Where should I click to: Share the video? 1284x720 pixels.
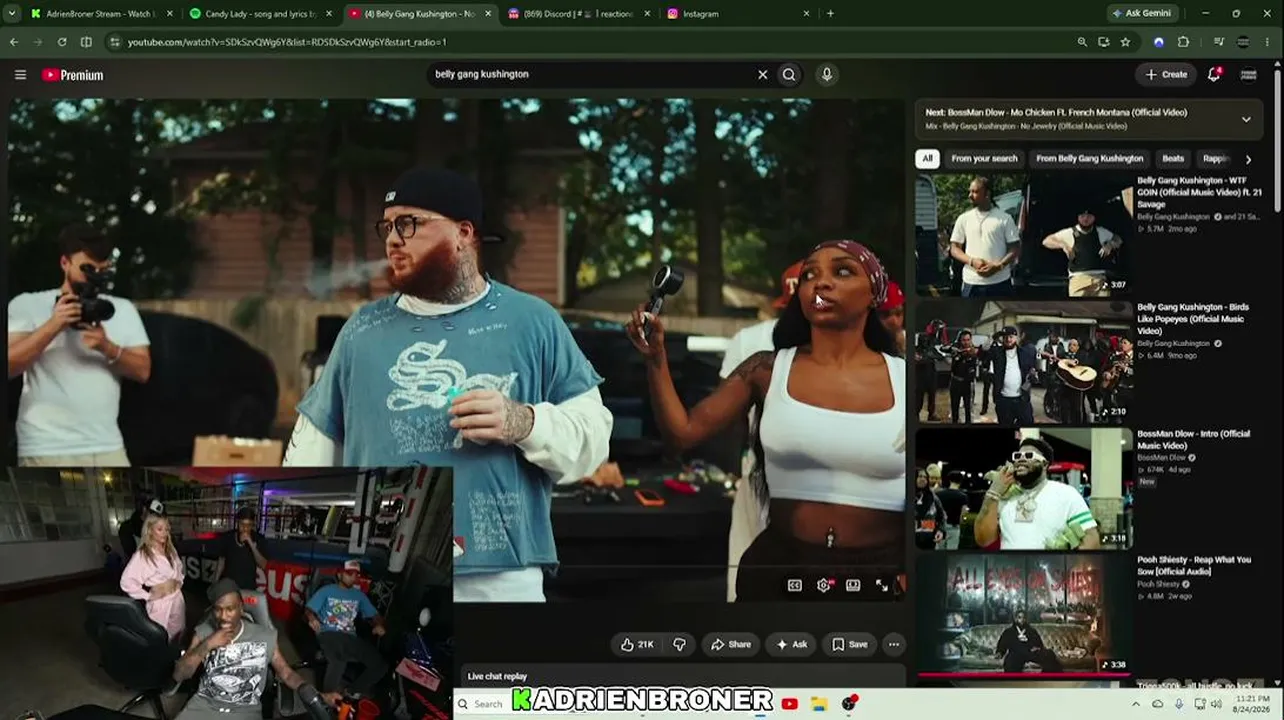click(730, 645)
